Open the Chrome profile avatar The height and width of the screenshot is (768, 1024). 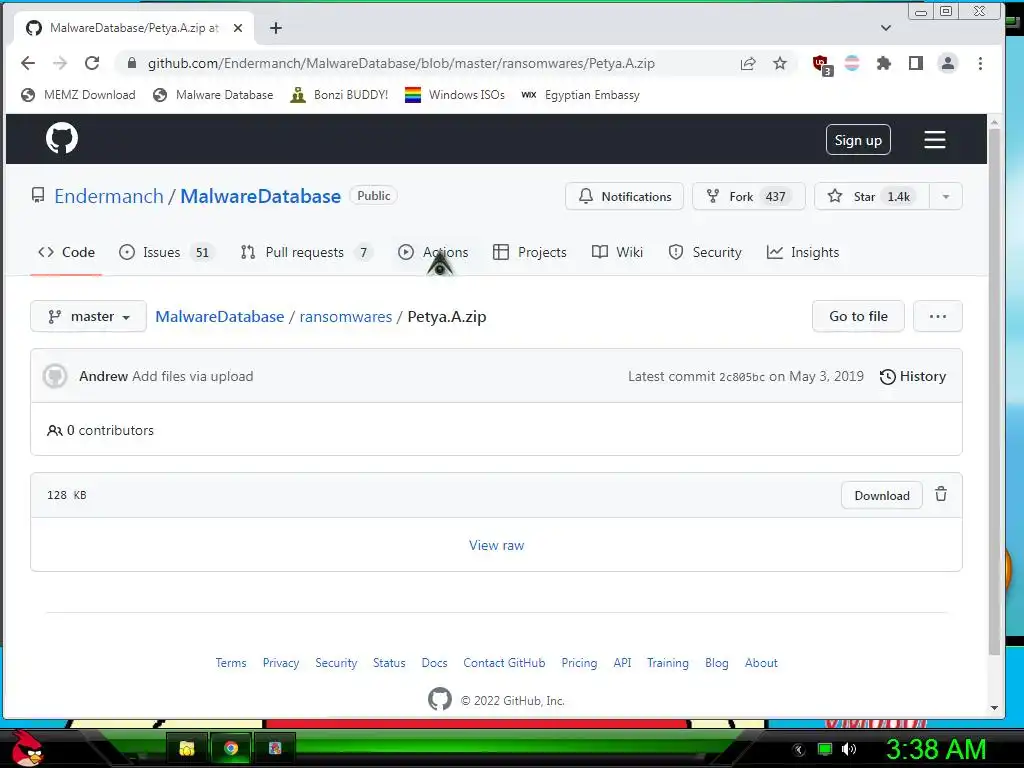[x=948, y=63]
